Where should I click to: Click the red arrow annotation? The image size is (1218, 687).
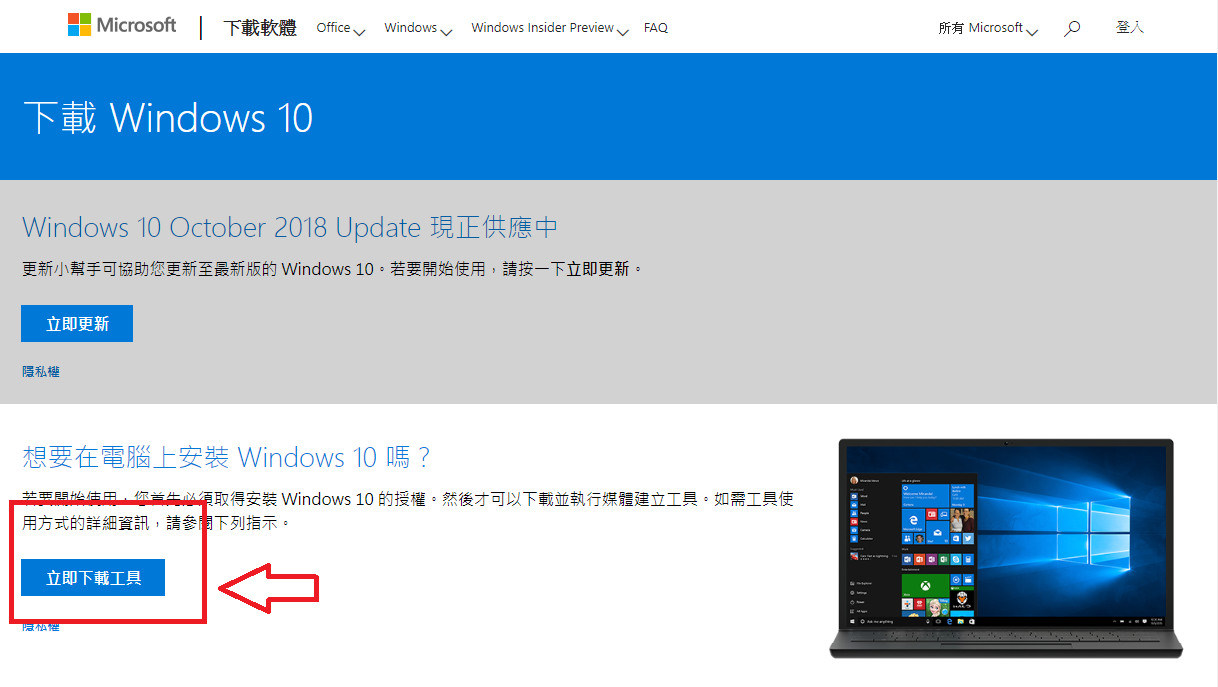268,589
